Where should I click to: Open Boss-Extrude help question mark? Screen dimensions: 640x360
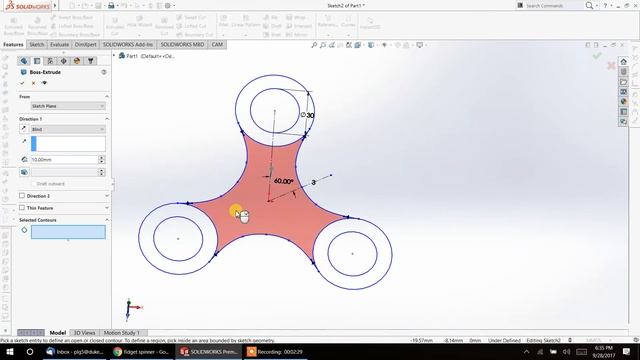point(104,72)
